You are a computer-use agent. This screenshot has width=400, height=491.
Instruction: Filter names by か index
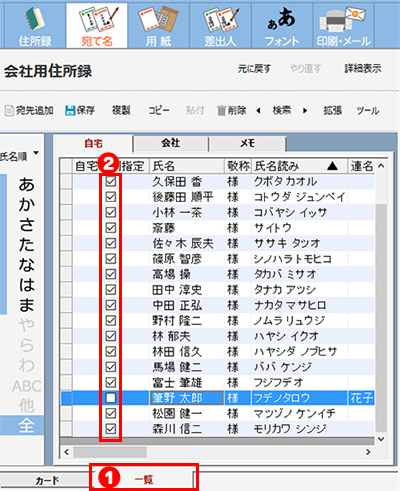click(27, 204)
